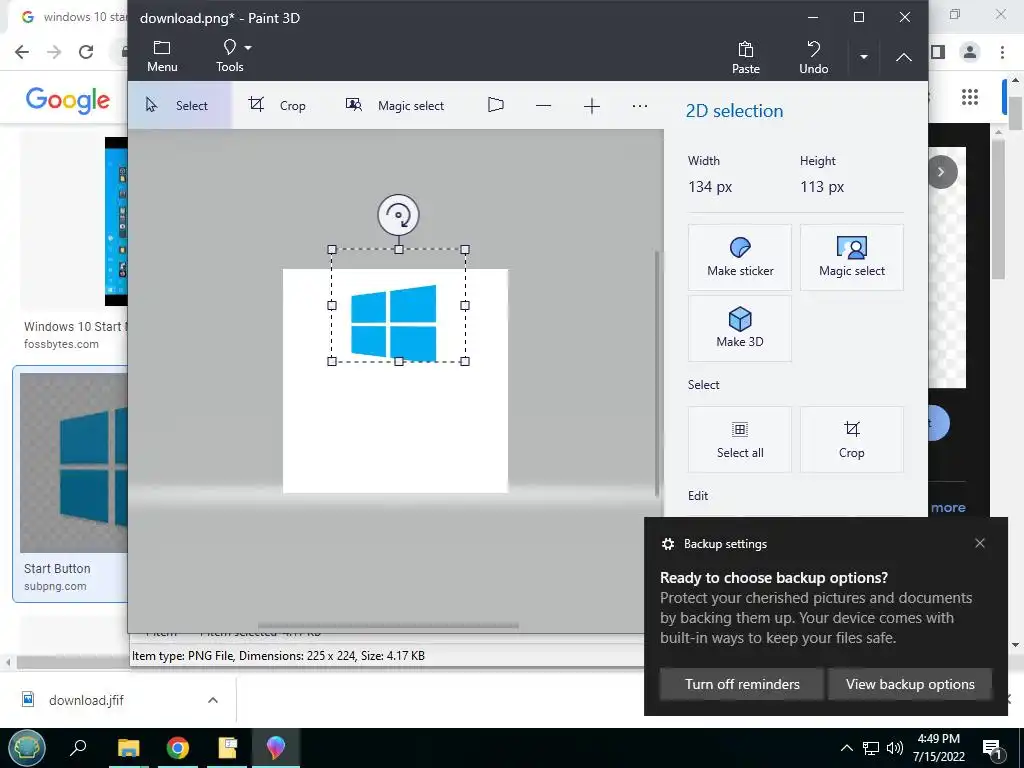This screenshot has width=1024, height=768.
Task: Click the Make 3D button
Action: [x=740, y=328]
